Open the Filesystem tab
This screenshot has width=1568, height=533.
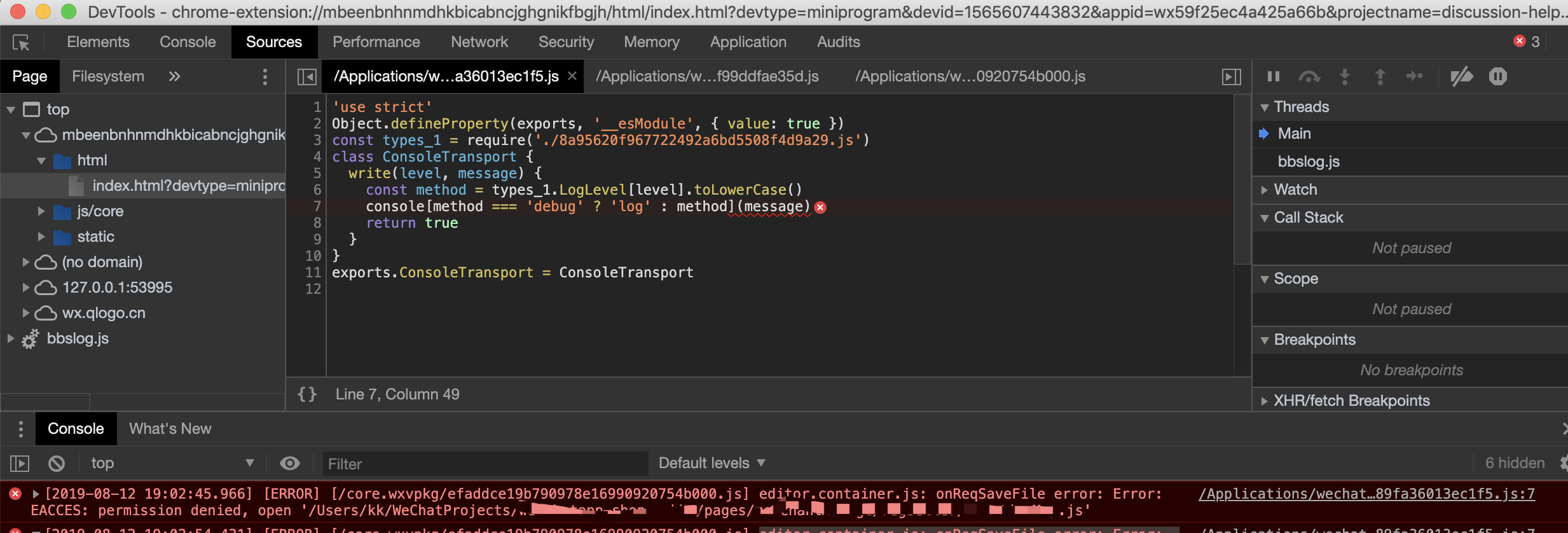107,76
